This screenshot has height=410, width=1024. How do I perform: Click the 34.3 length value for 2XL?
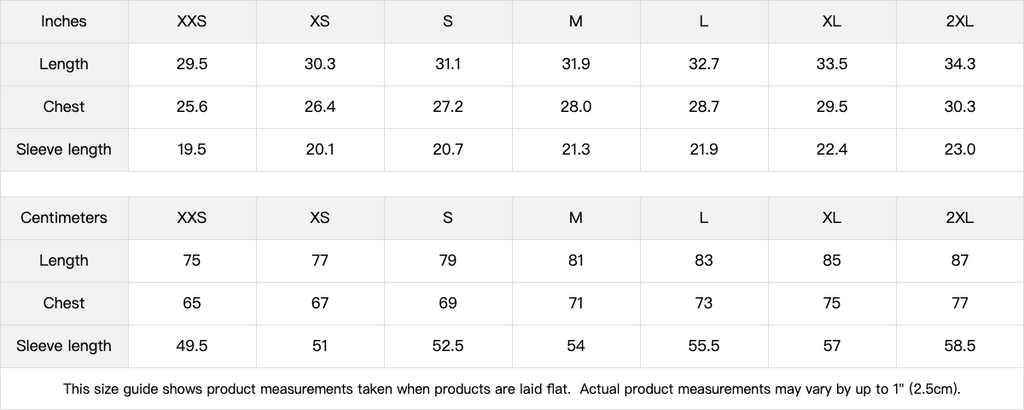click(x=960, y=65)
